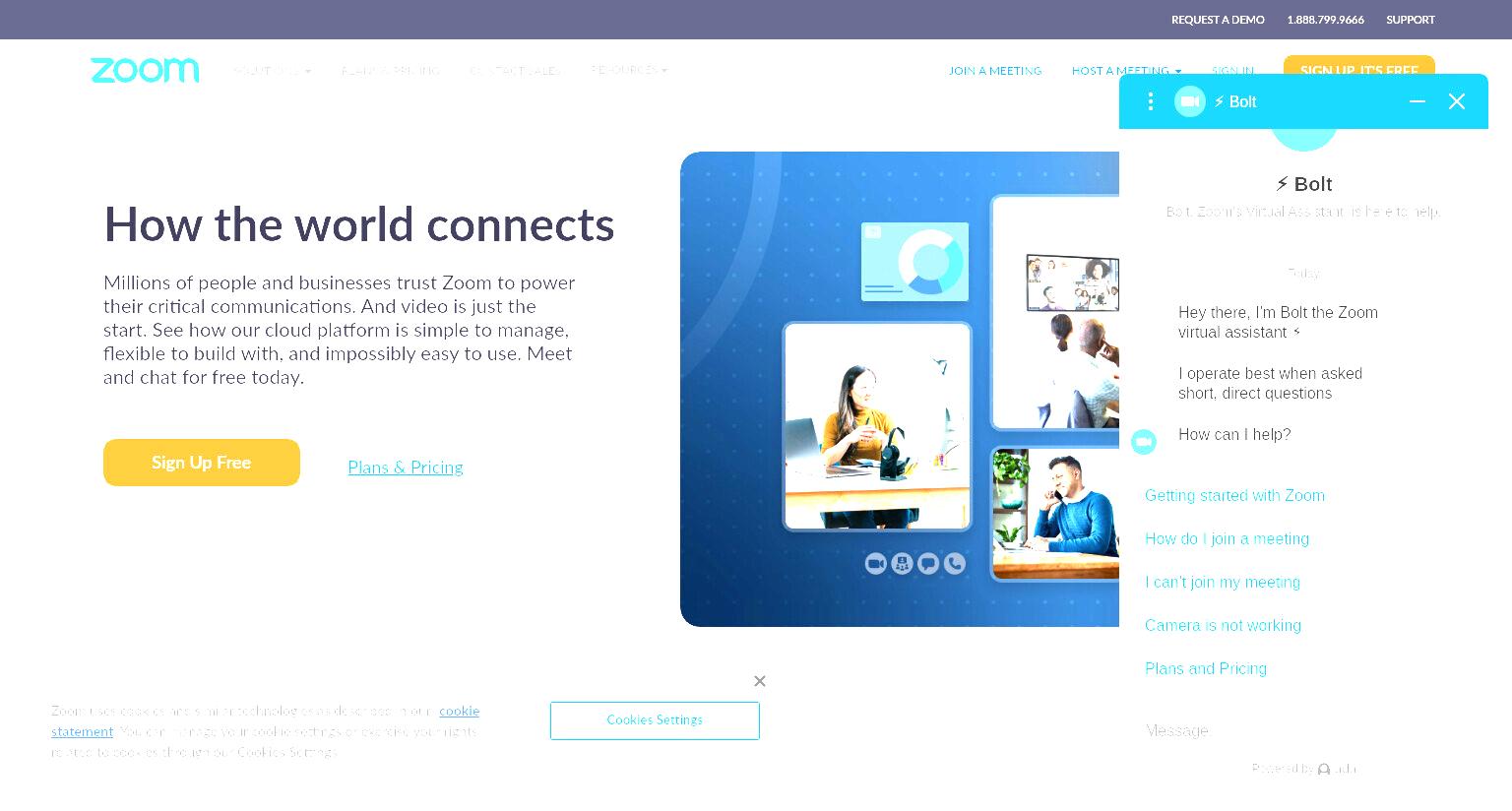Click the 'How the world connects' headline
Image resolution: width=1512 pixels, height=811 pixels.
[359, 225]
